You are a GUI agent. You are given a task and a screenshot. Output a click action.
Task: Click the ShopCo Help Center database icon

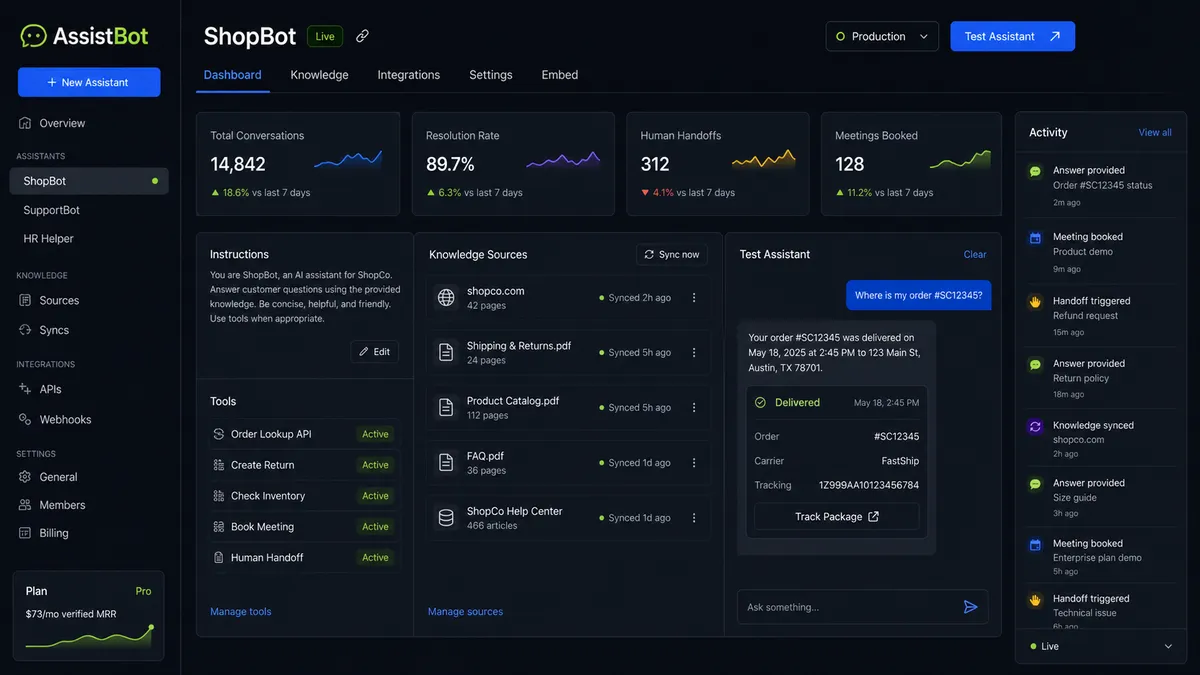446,517
